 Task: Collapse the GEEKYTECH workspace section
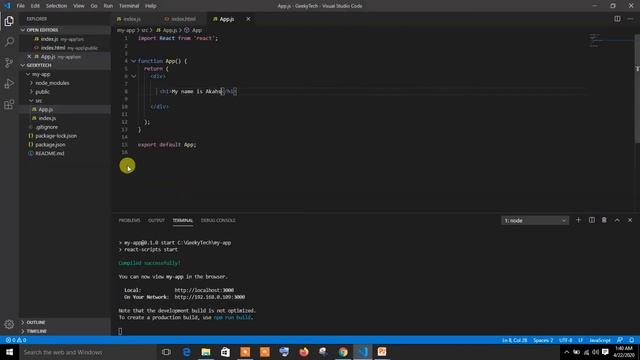(x=65, y=65)
